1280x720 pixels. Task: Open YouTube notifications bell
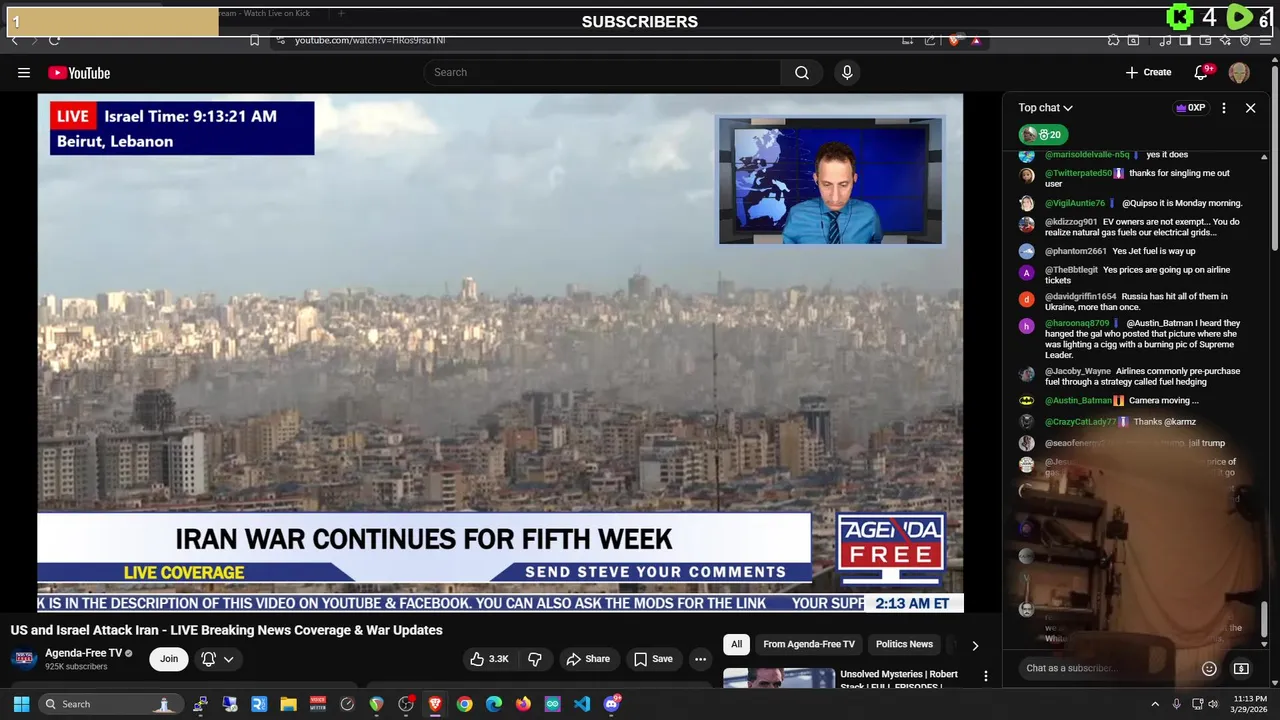click(x=1201, y=72)
